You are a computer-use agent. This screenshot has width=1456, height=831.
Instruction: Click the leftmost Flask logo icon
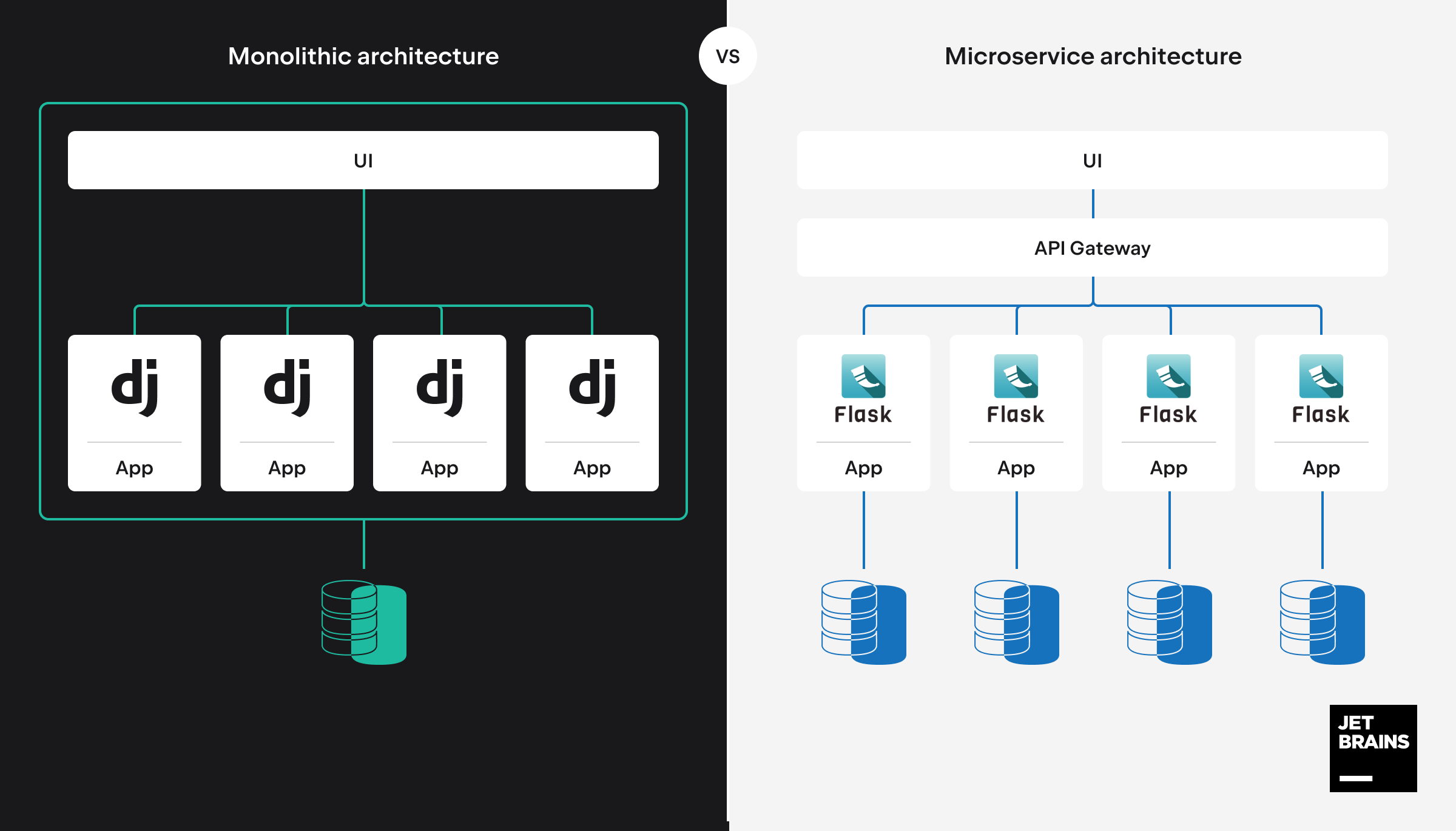click(x=863, y=376)
